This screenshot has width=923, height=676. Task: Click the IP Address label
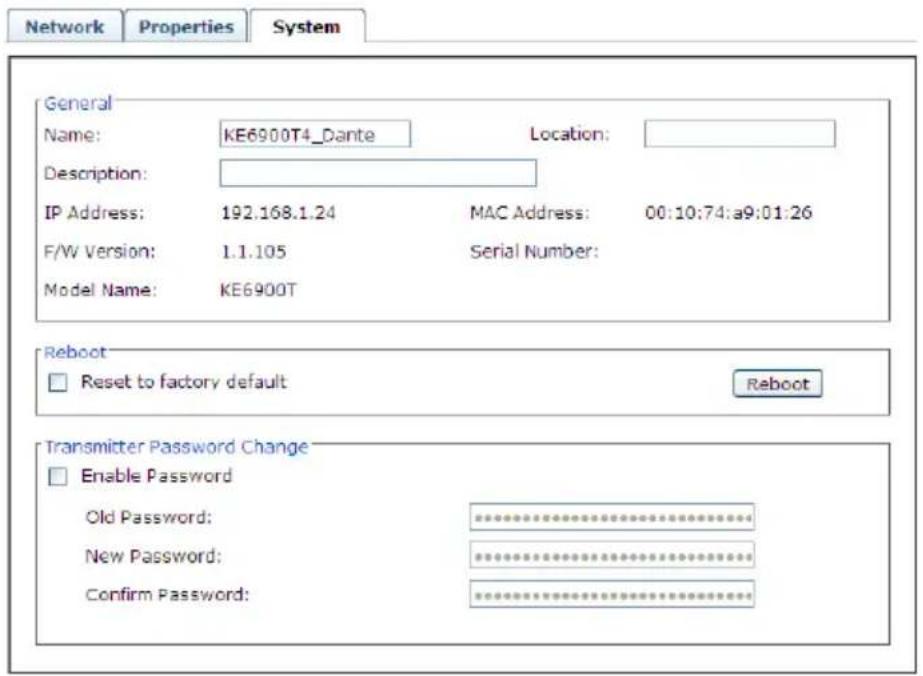pyautogui.click(x=94, y=213)
